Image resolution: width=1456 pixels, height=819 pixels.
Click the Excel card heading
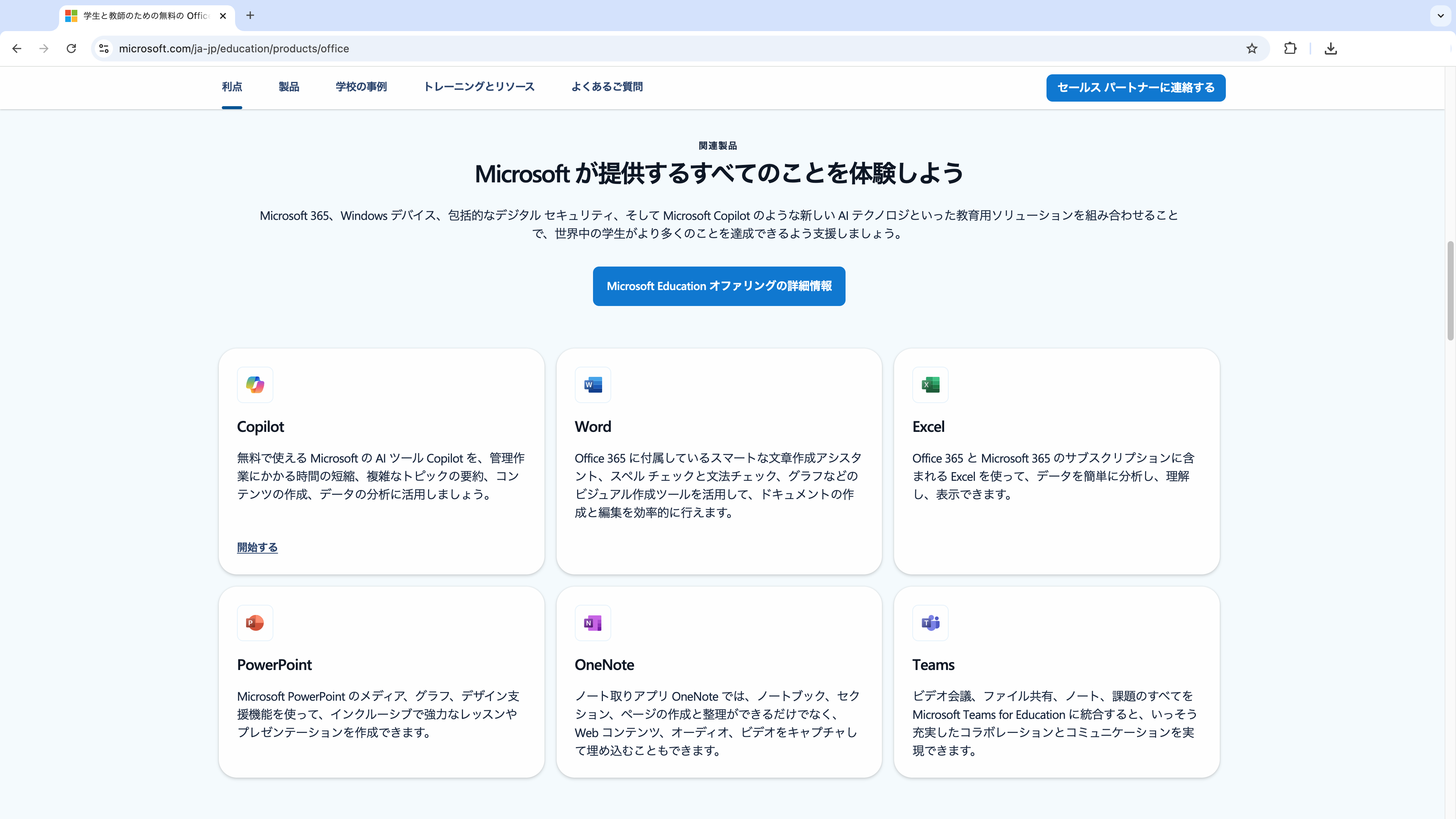click(928, 427)
